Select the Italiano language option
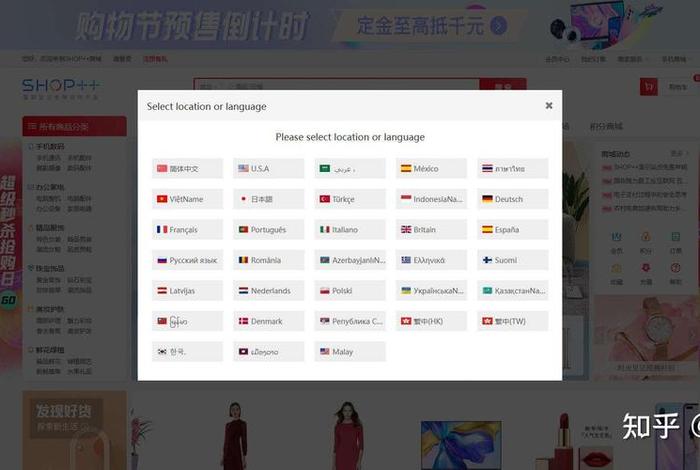 pos(350,229)
